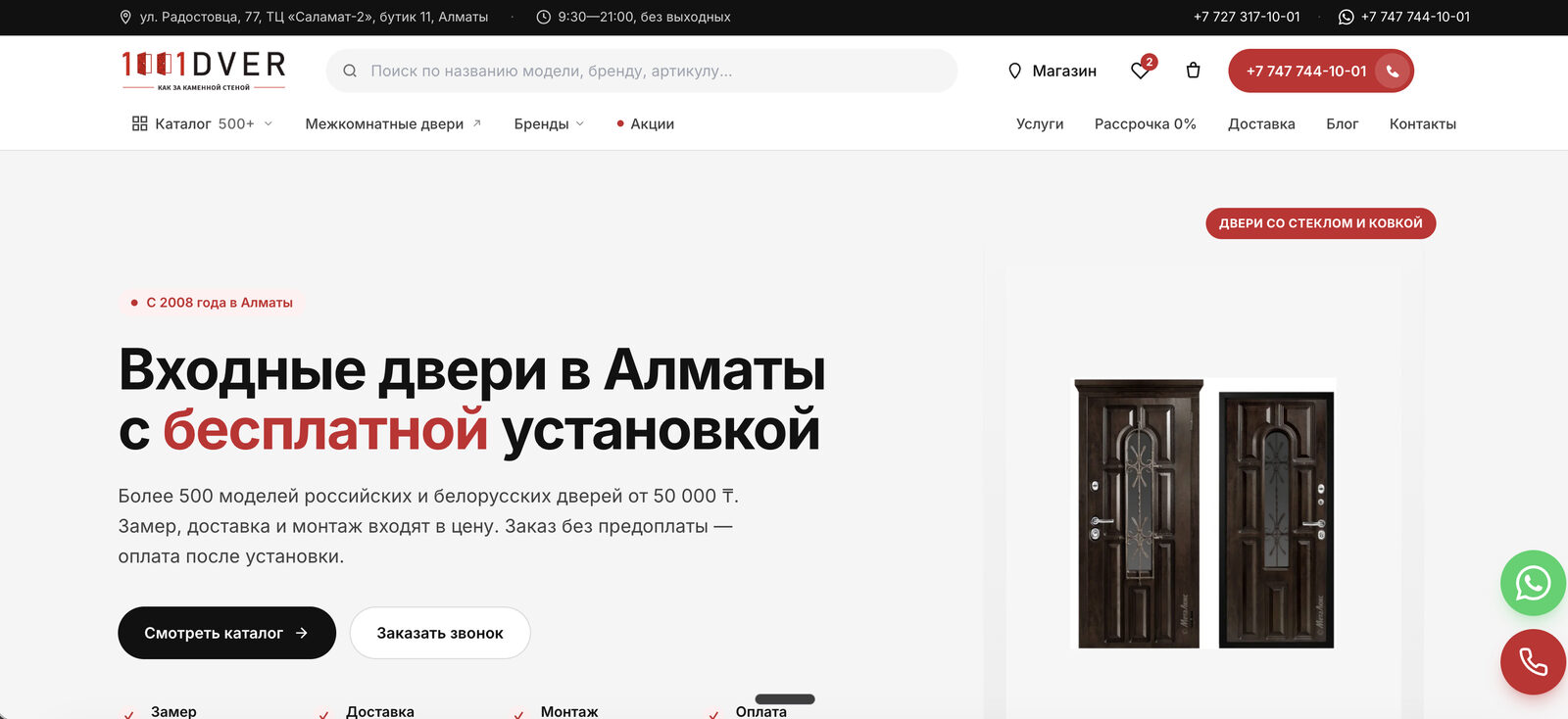This screenshot has height=719, width=1568.
Task: Click the floating red phone call button
Action: (x=1533, y=662)
